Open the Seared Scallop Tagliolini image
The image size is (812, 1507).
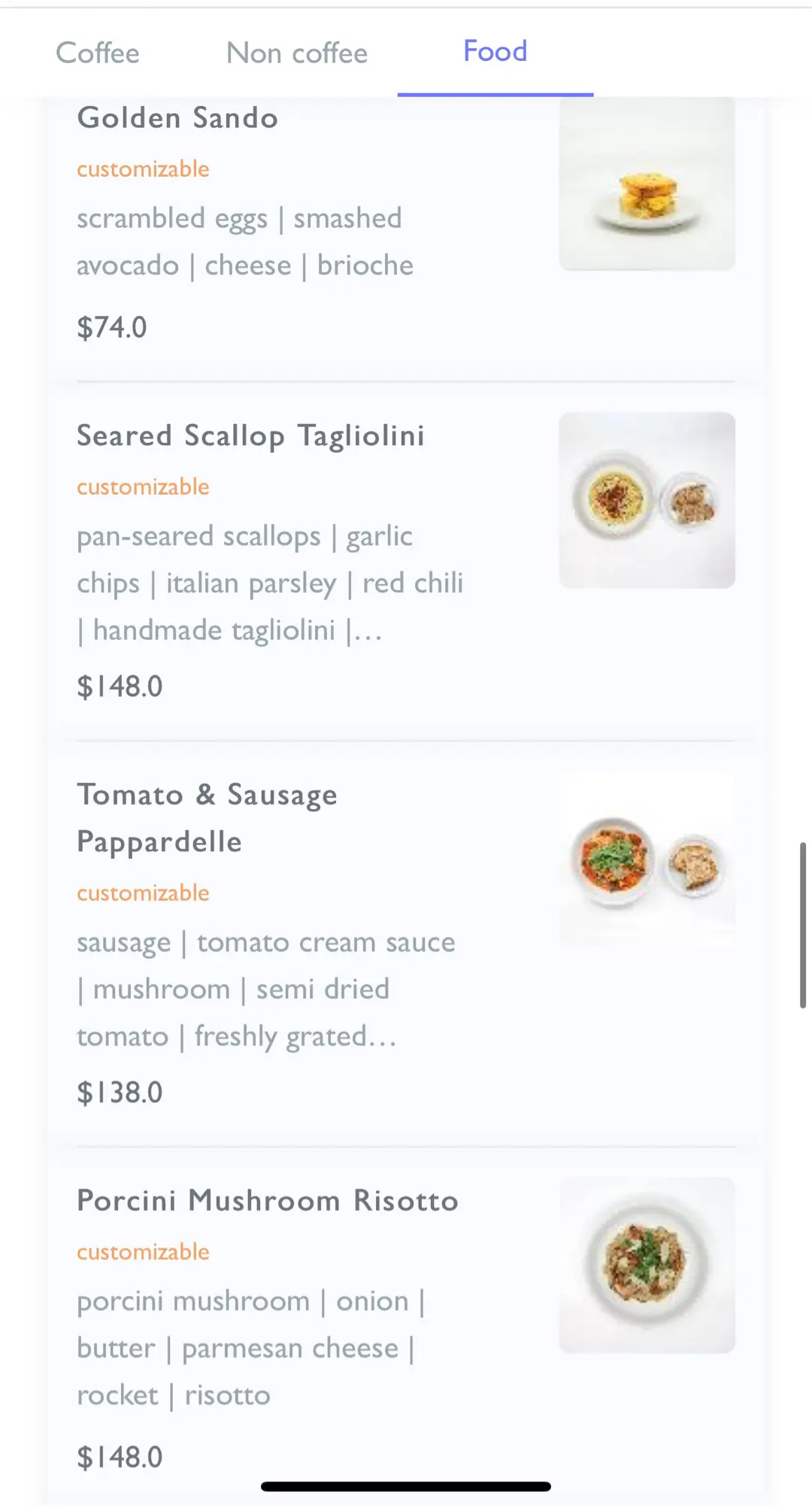[647, 500]
